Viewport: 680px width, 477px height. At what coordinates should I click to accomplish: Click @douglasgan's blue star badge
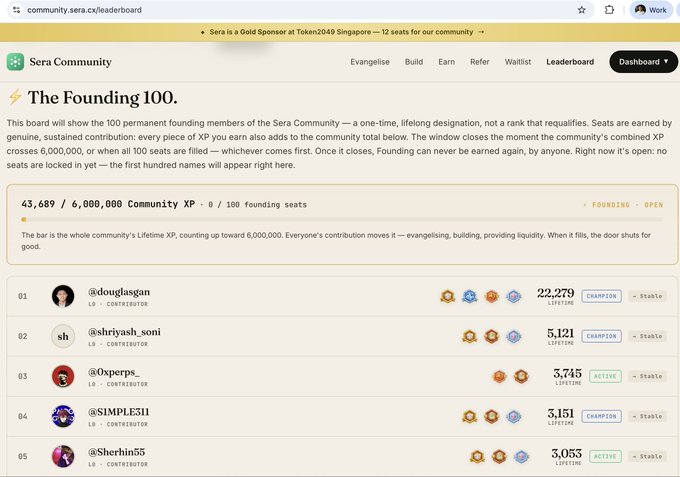click(x=470, y=297)
